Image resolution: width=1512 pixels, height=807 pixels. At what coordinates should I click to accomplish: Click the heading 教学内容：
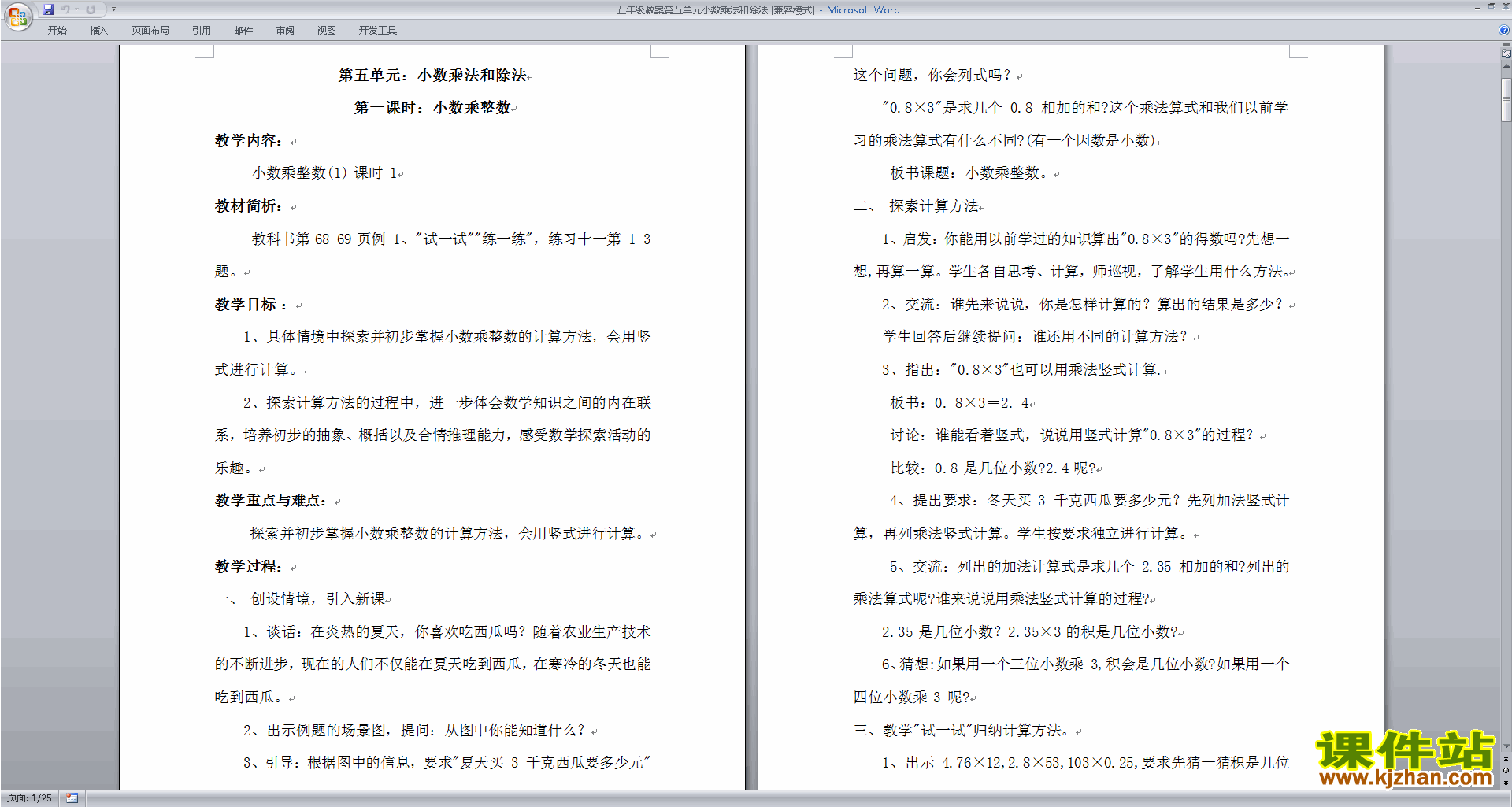click(249, 141)
